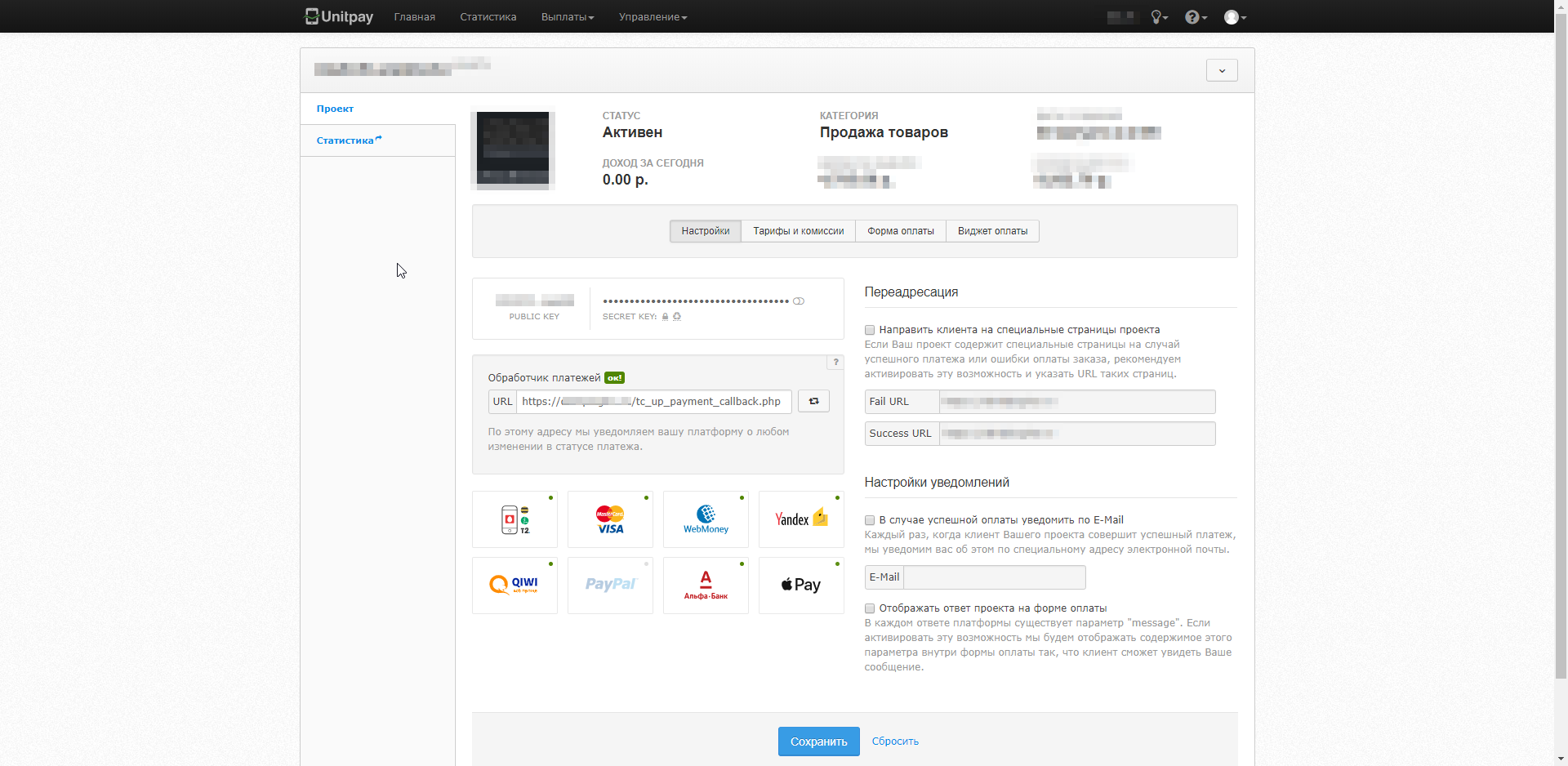Open the Выплаты dropdown menu
The height and width of the screenshot is (766, 1568).
click(x=567, y=17)
